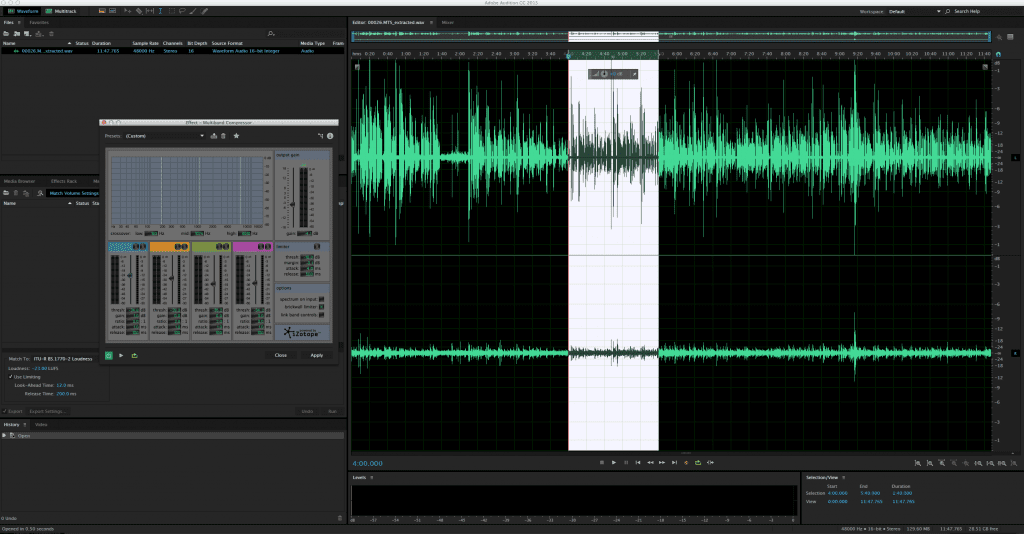Open the Presets dropdown in Multiband Compressor
This screenshot has width=1024, height=534.
[x=165, y=136]
